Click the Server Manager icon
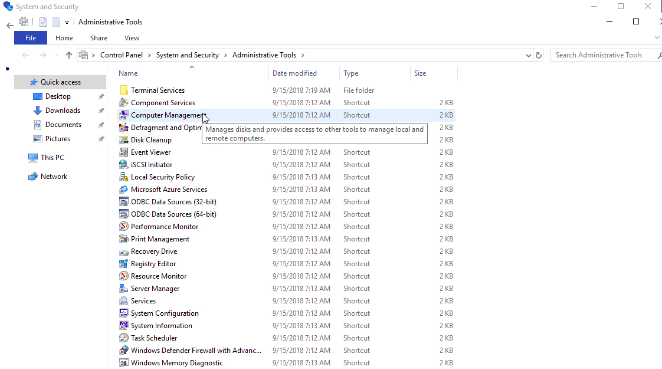 (123, 288)
